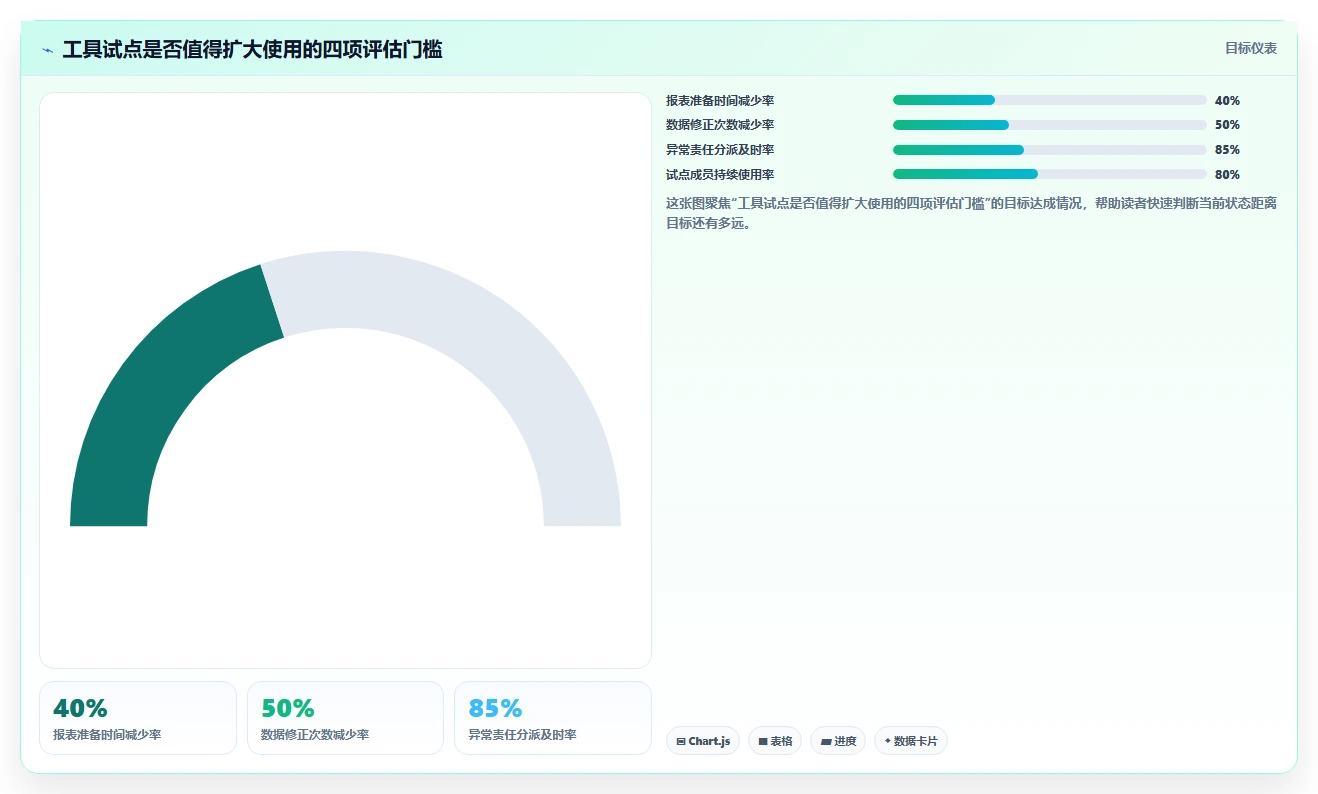Click the 进度 tag chip
The height and width of the screenshot is (794, 1318).
tap(838, 741)
